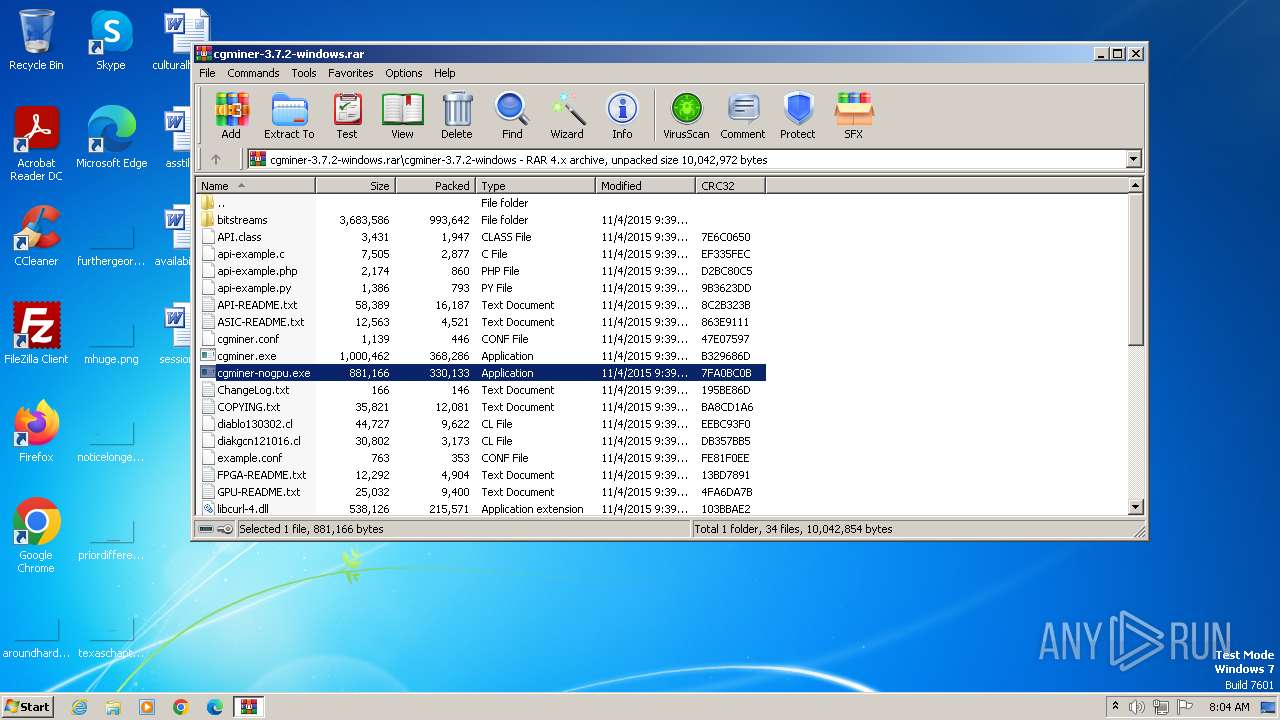Sort by the Modified column header
The height and width of the screenshot is (720, 1280).
point(646,186)
